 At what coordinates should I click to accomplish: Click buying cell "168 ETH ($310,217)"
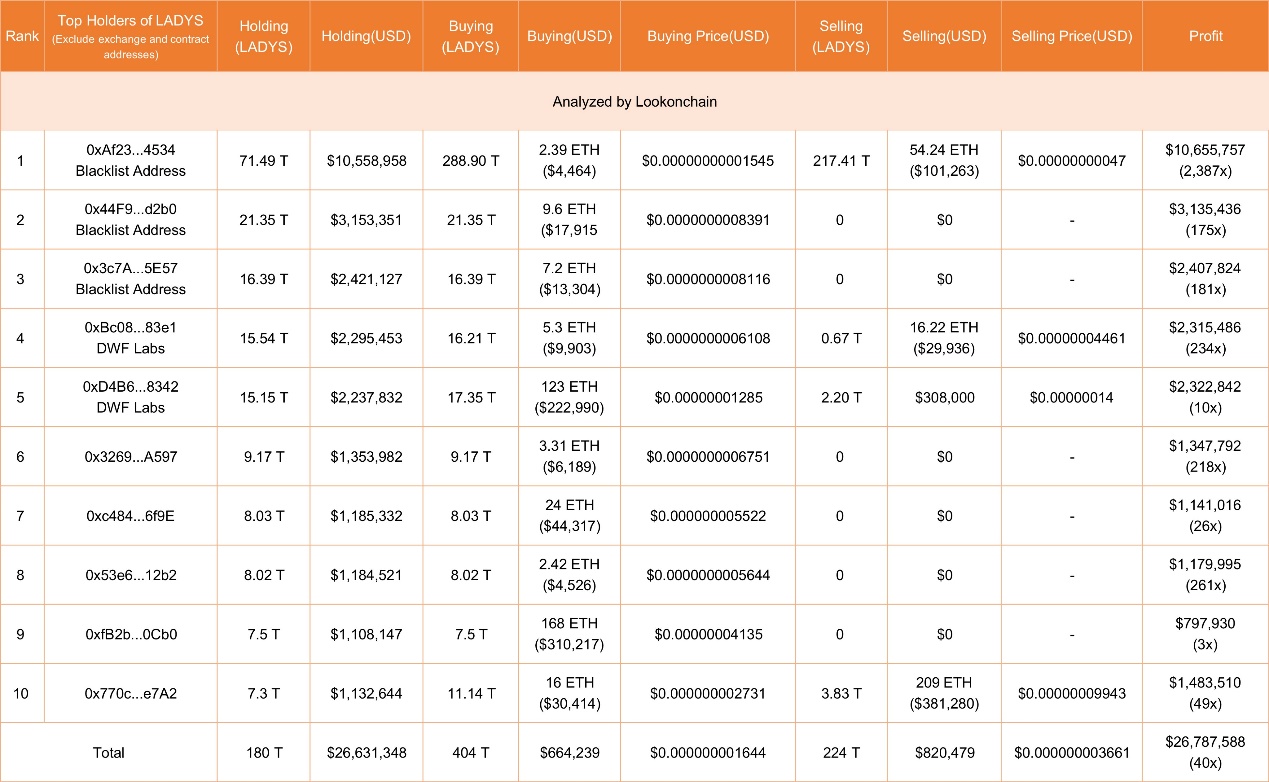tap(569, 634)
